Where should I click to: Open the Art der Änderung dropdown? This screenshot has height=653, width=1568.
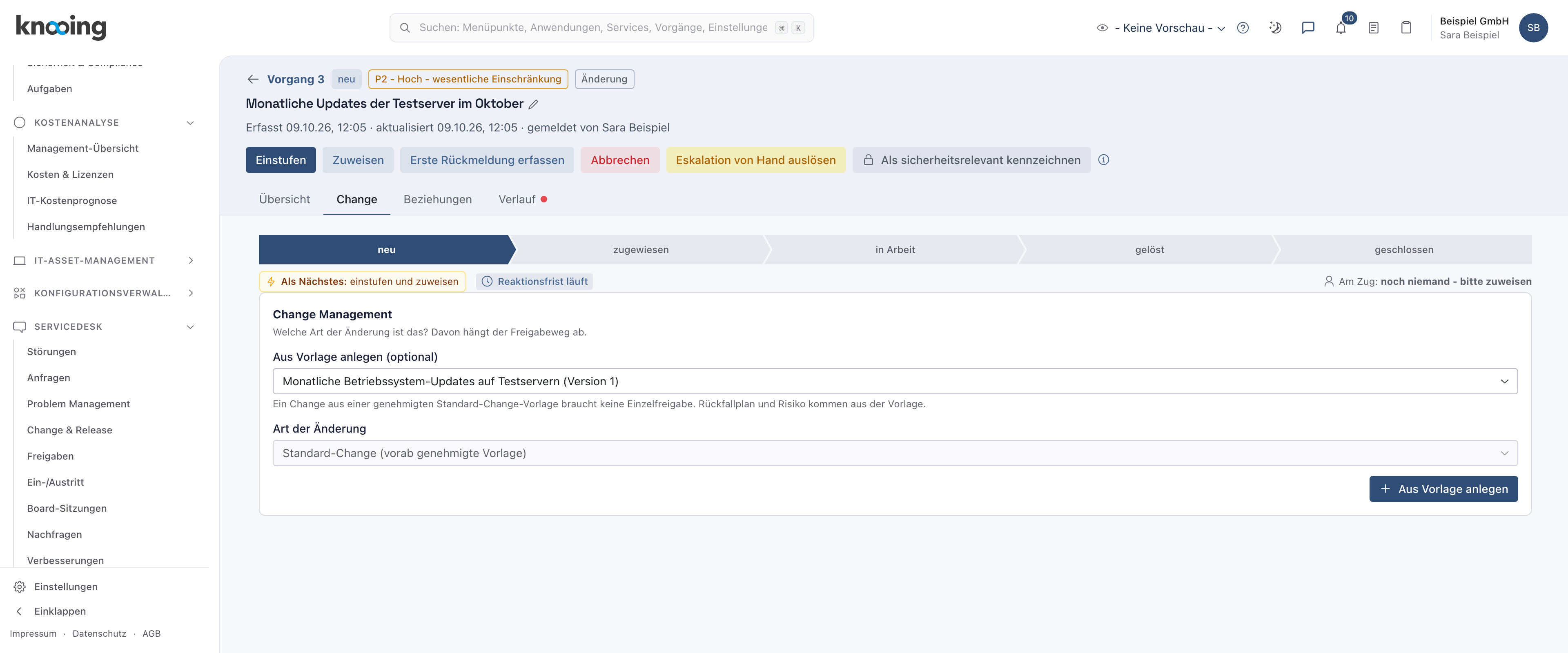click(x=895, y=453)
